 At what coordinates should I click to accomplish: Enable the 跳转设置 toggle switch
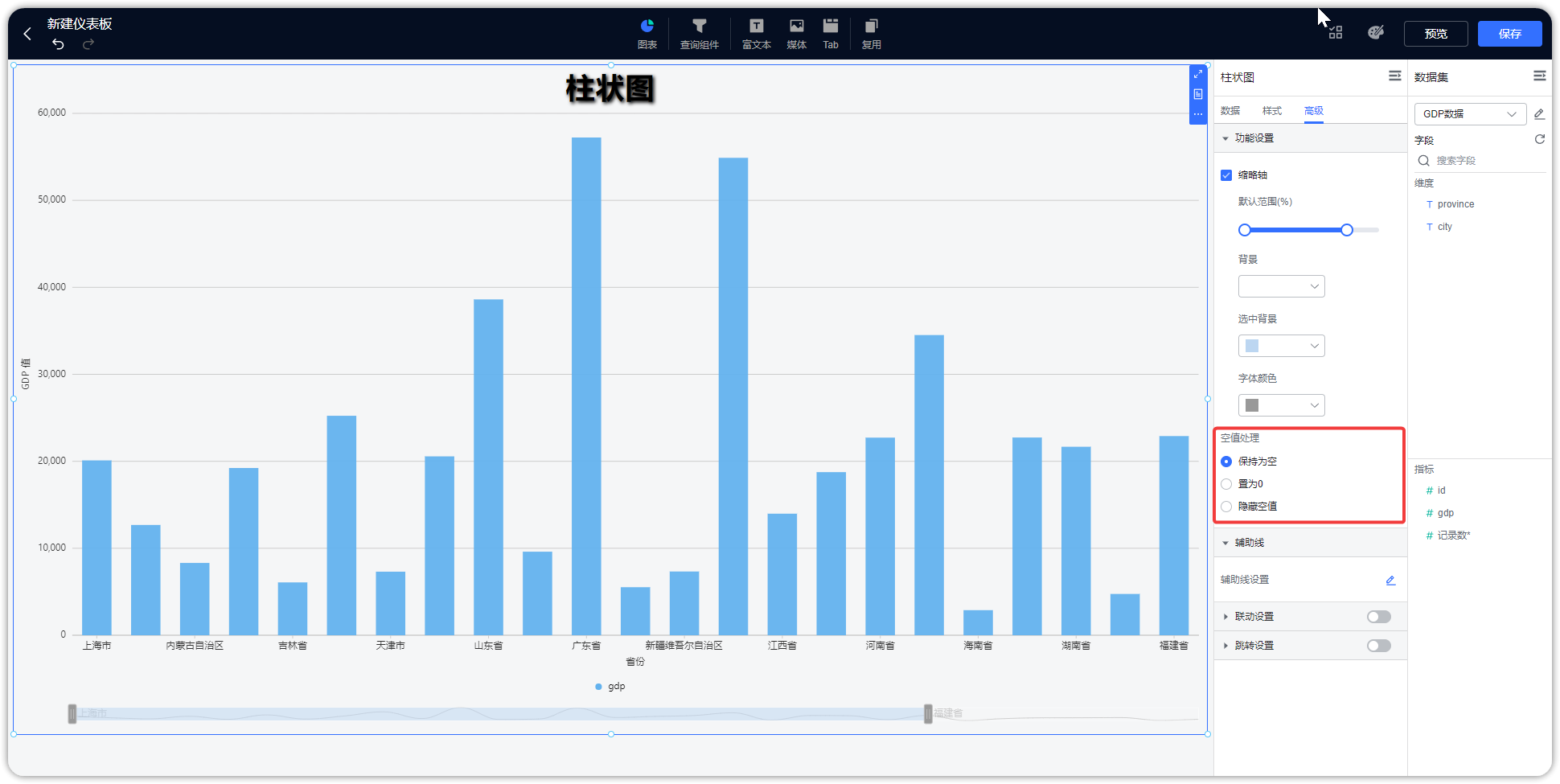(x=1379, y=646)
